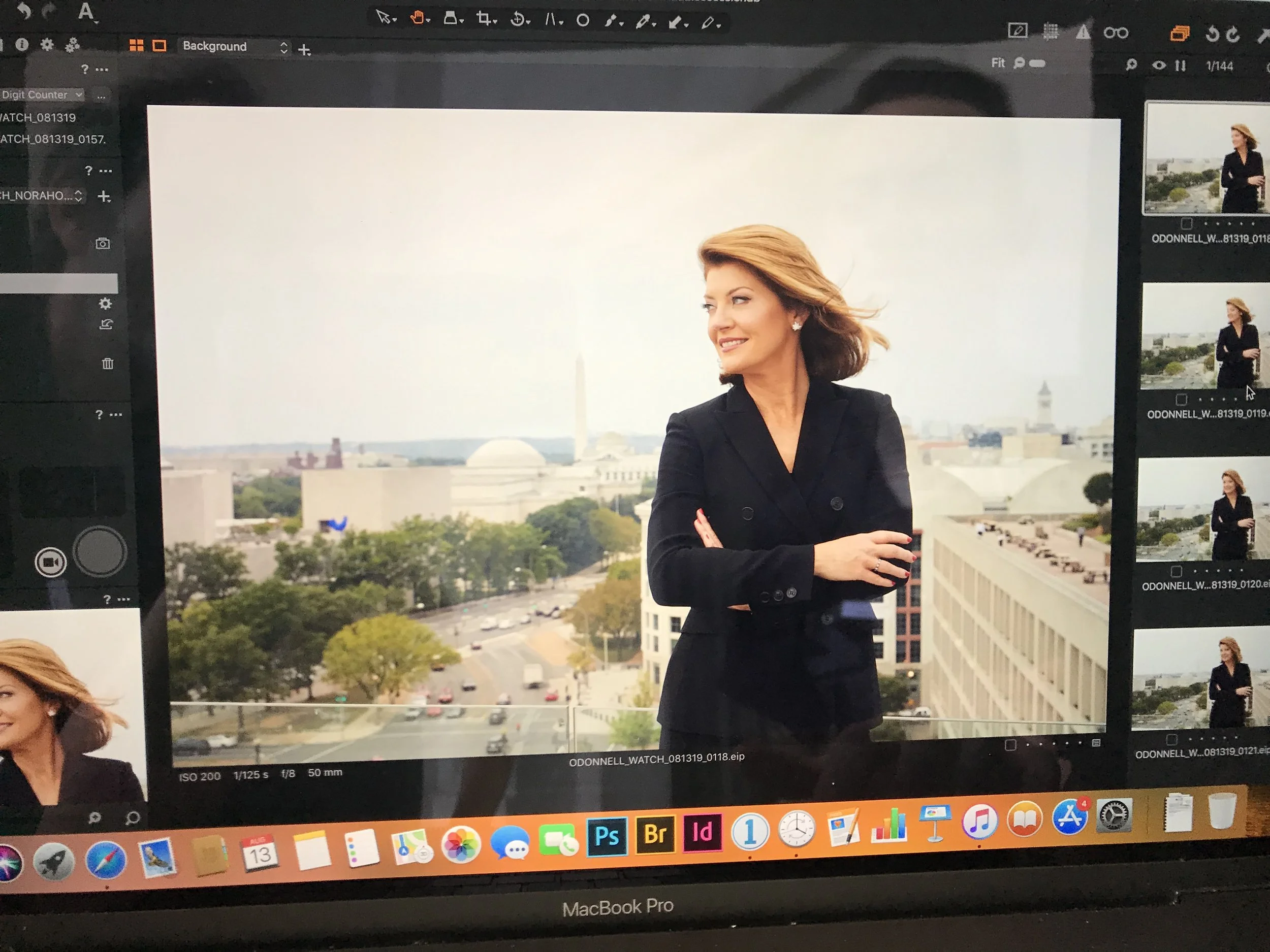Viewport: 1270px width, 952px height.
Task: Select the Keystone correction tool
Action: point(451,19)
